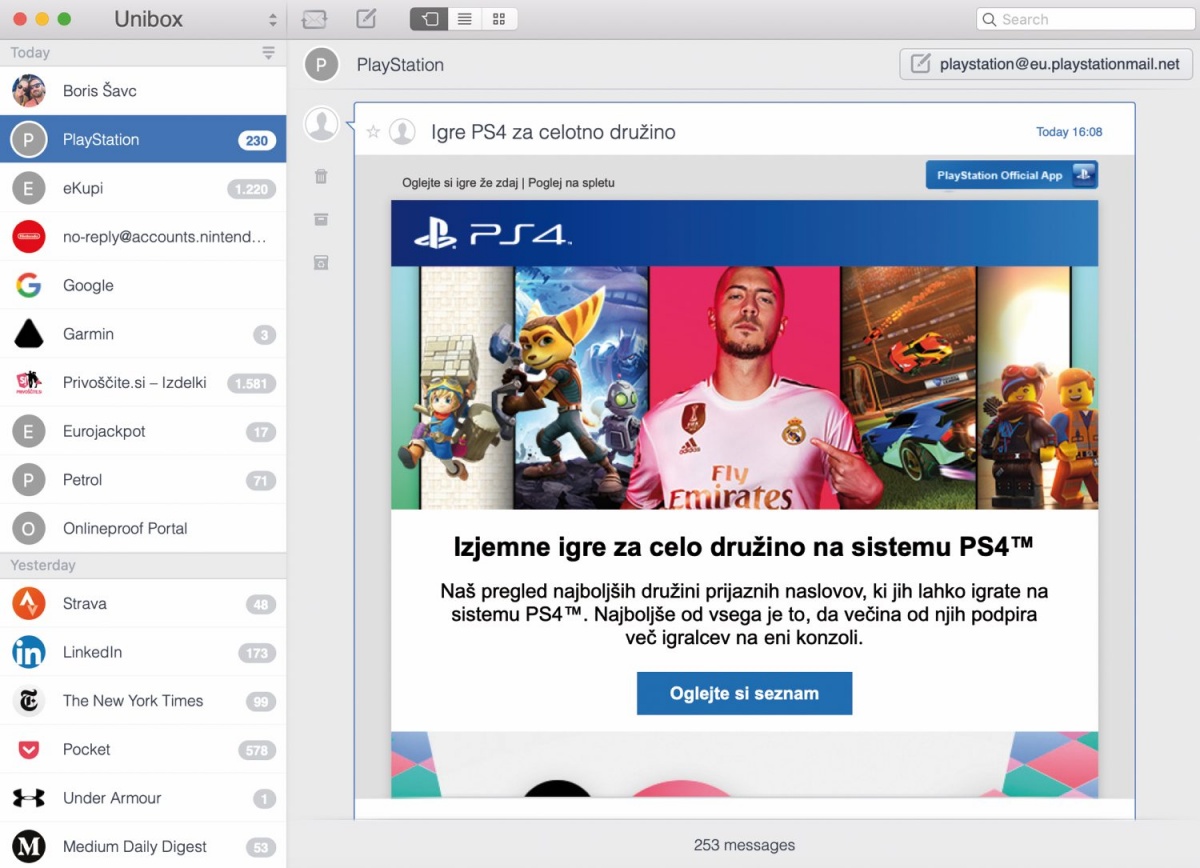Screen dimensions: 1200x868
Task: Open Google conversation in sidebar
Action: (143, 285)
